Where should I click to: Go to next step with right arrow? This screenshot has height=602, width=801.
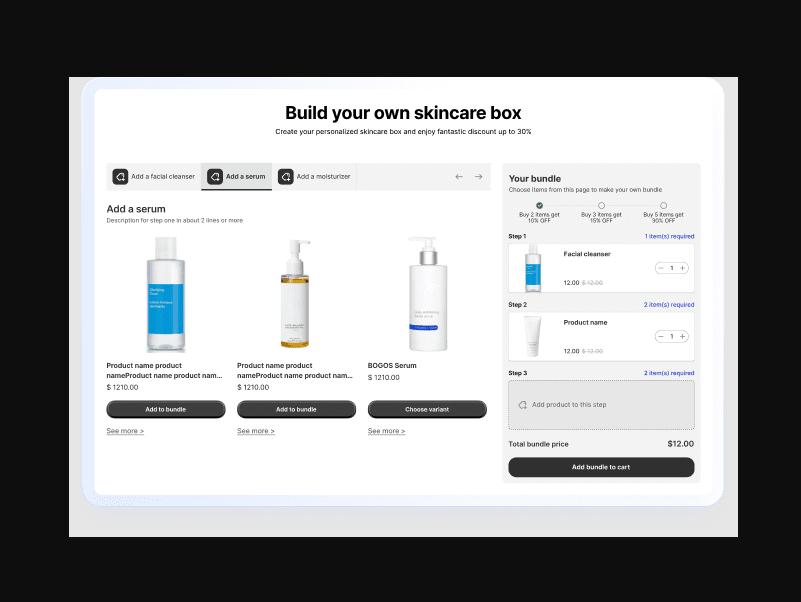coord(479,176)
